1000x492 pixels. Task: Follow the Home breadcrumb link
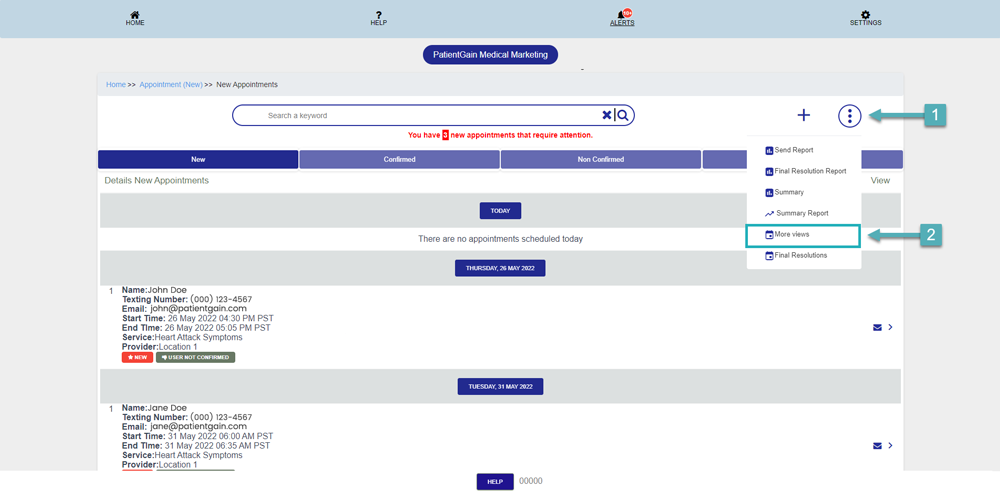tap(115, 84)
